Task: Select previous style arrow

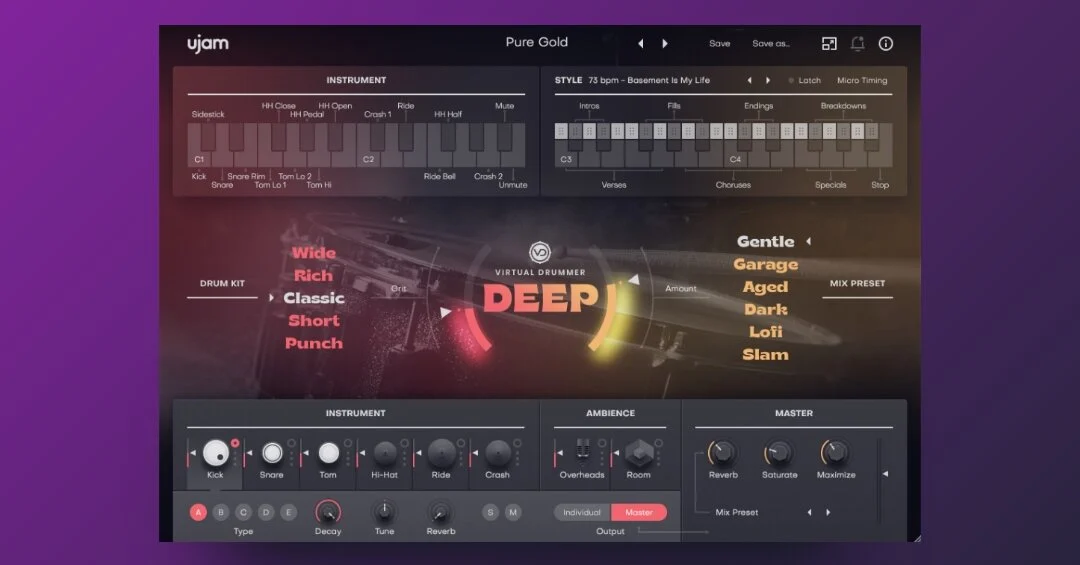Action: pyautogui.click(x=749, y=81)
